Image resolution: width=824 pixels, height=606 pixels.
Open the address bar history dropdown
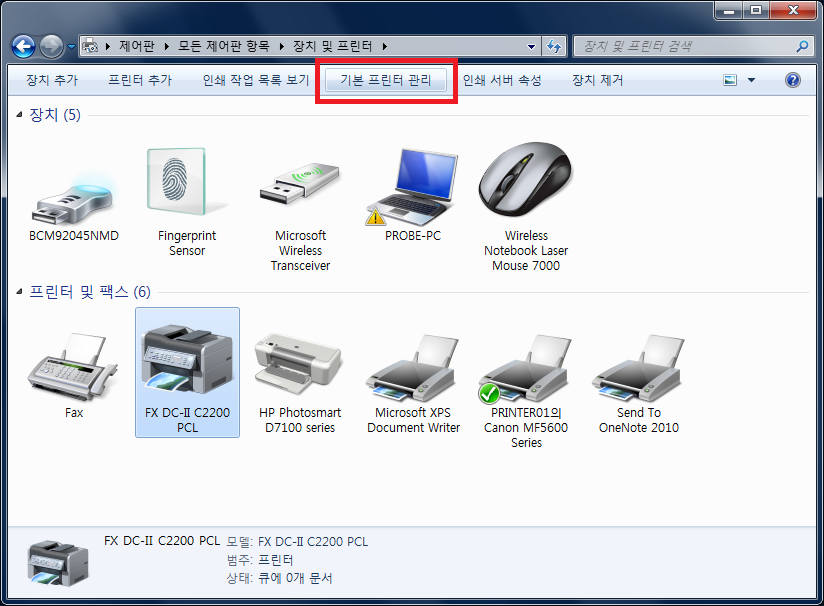click(x=530, y=46)
